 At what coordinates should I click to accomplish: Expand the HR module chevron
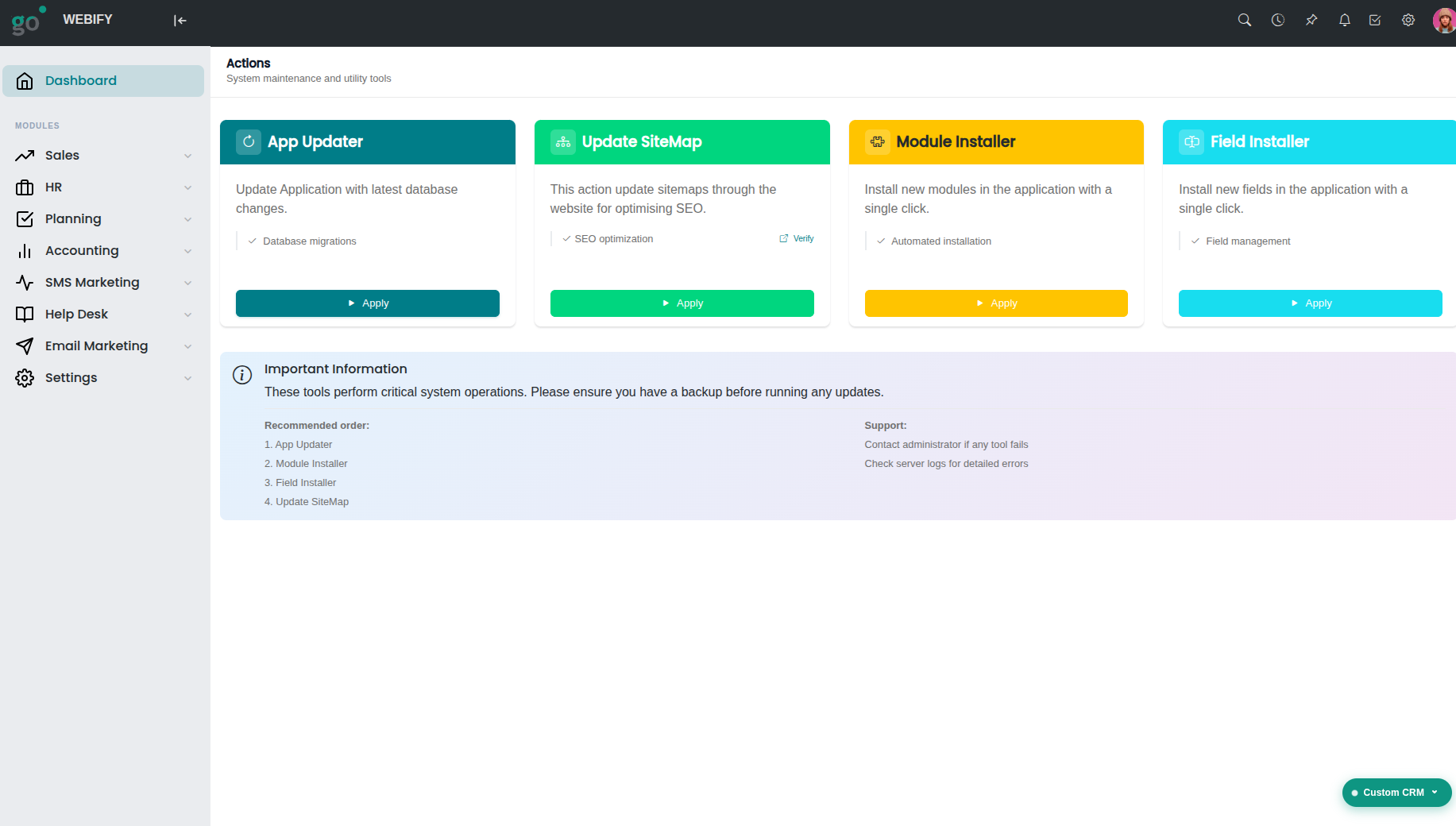coord(188,187)
